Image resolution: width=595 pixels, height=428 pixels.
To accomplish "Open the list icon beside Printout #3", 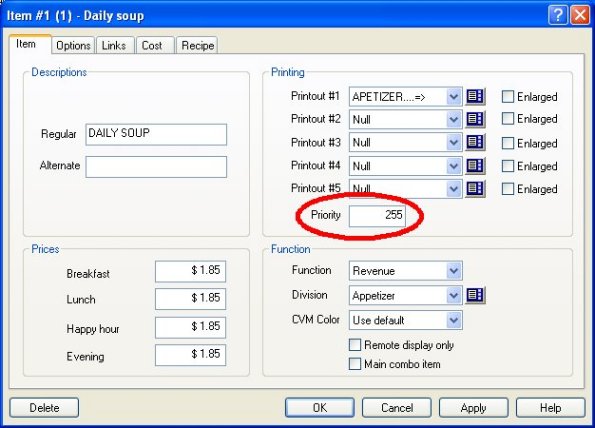I will pyautogui.click(x=475, y=142).
